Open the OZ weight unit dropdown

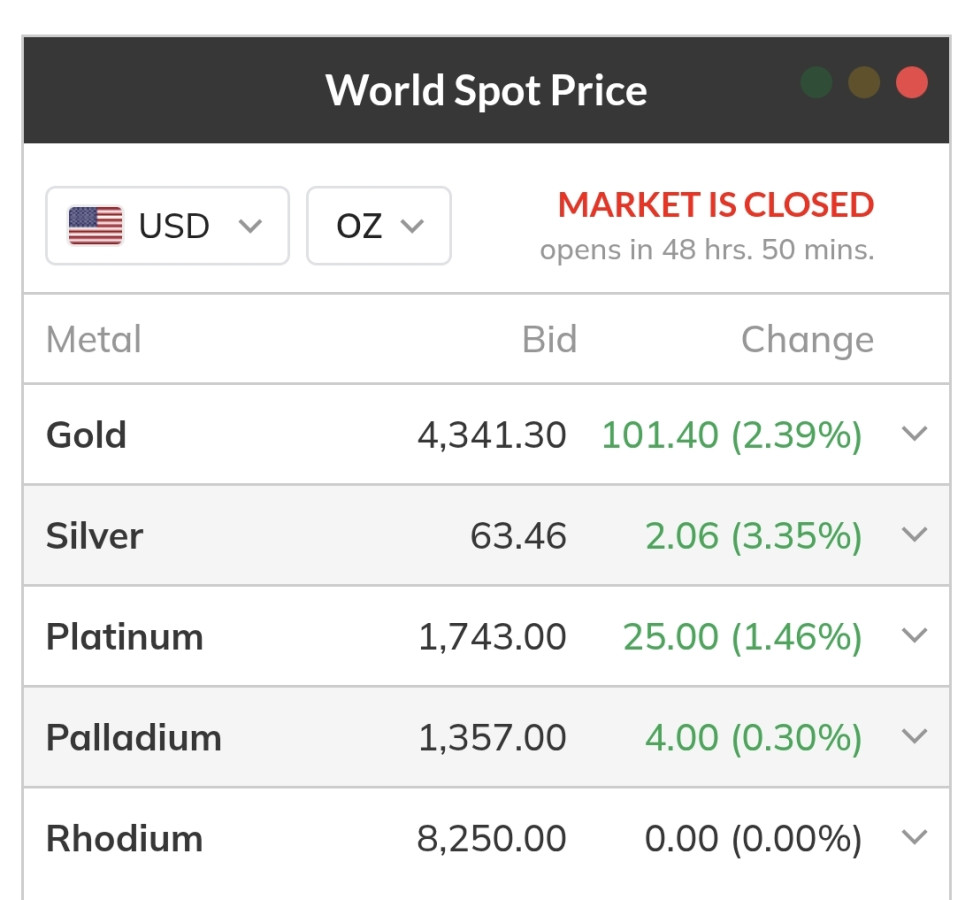(x=379, y=226)
